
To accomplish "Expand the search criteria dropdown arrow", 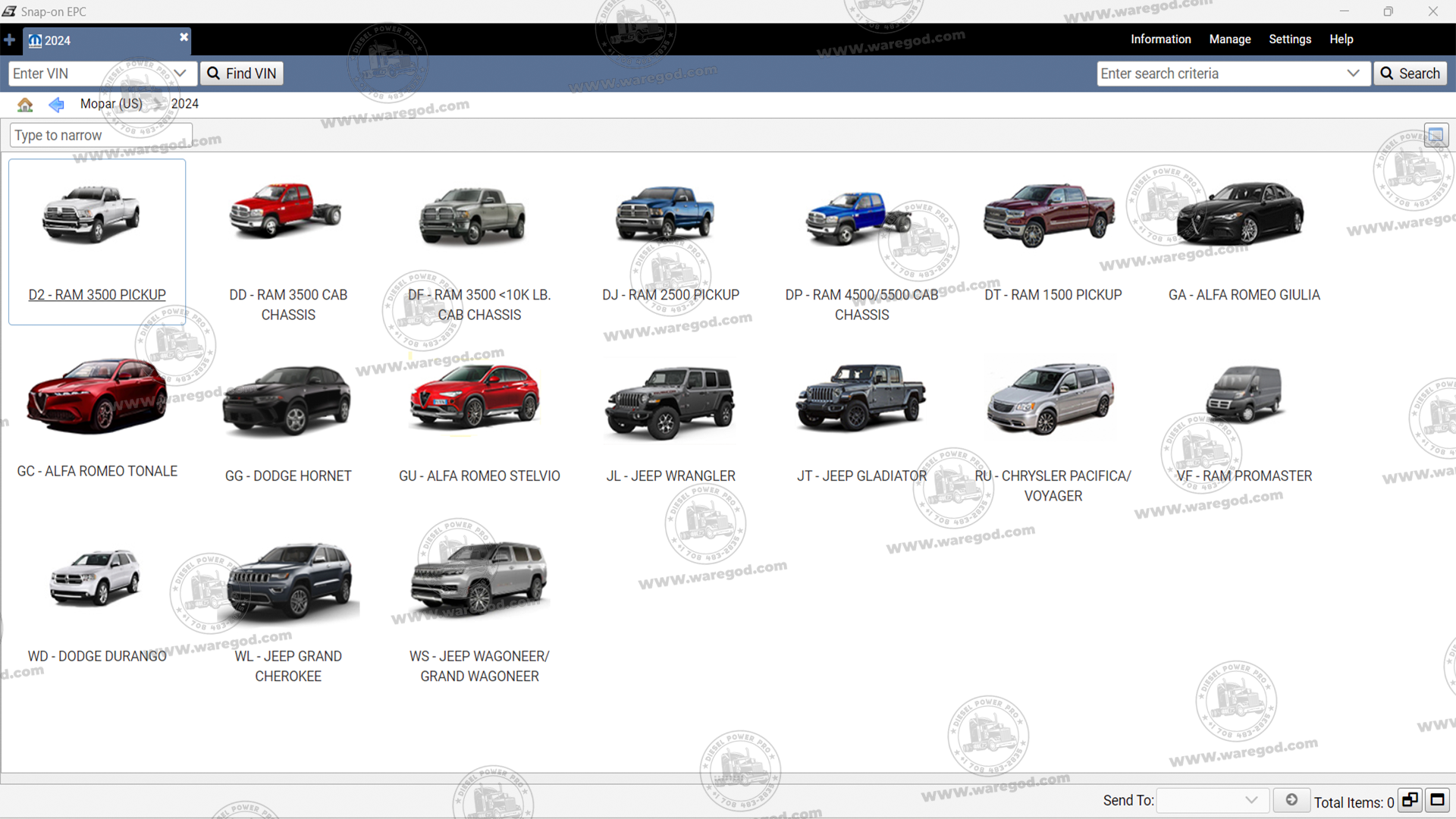I will click(x=1353, y=74).
